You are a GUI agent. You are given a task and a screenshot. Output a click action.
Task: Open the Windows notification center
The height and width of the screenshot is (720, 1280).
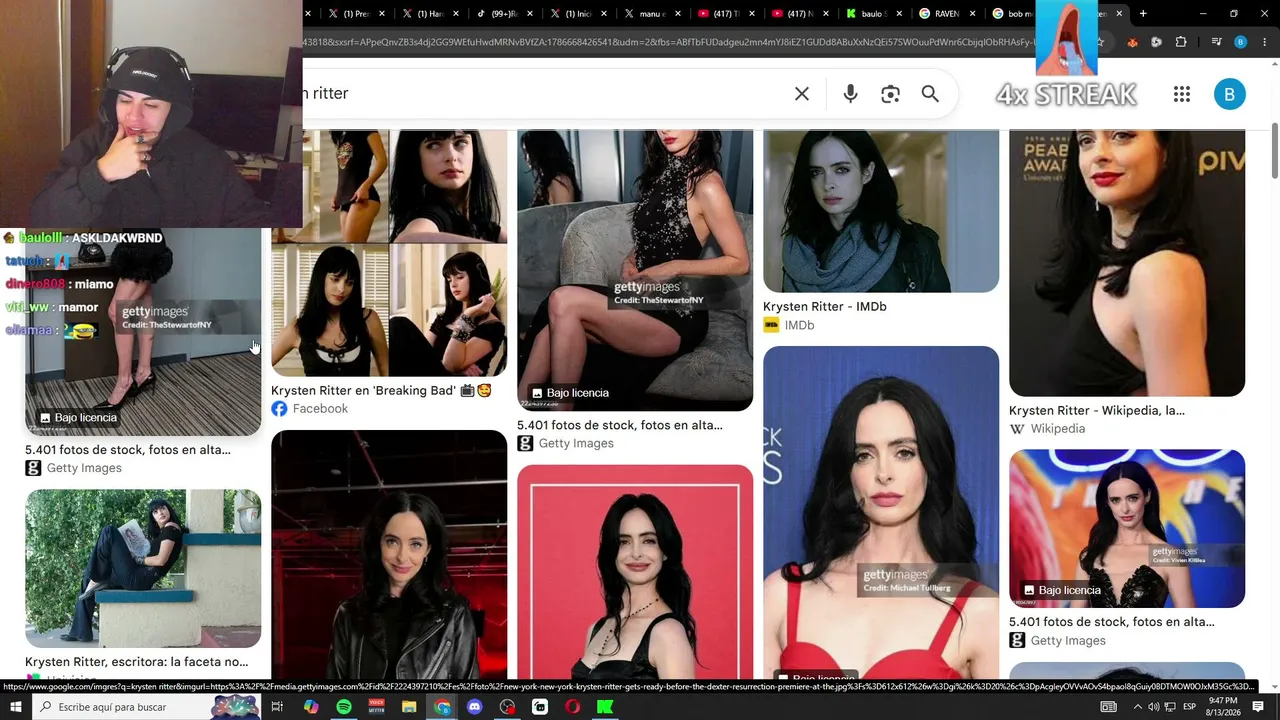1258,707
